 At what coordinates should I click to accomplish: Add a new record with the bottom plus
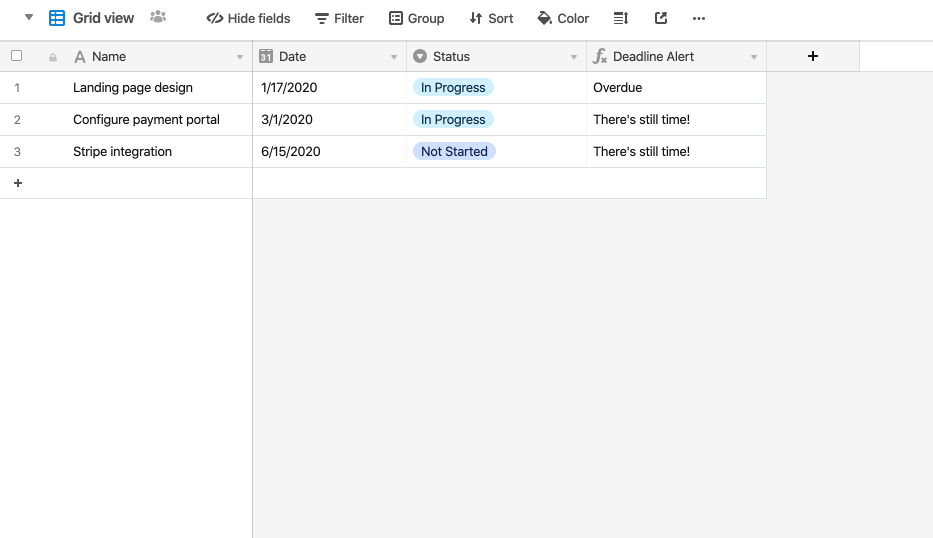click(18, 183)
